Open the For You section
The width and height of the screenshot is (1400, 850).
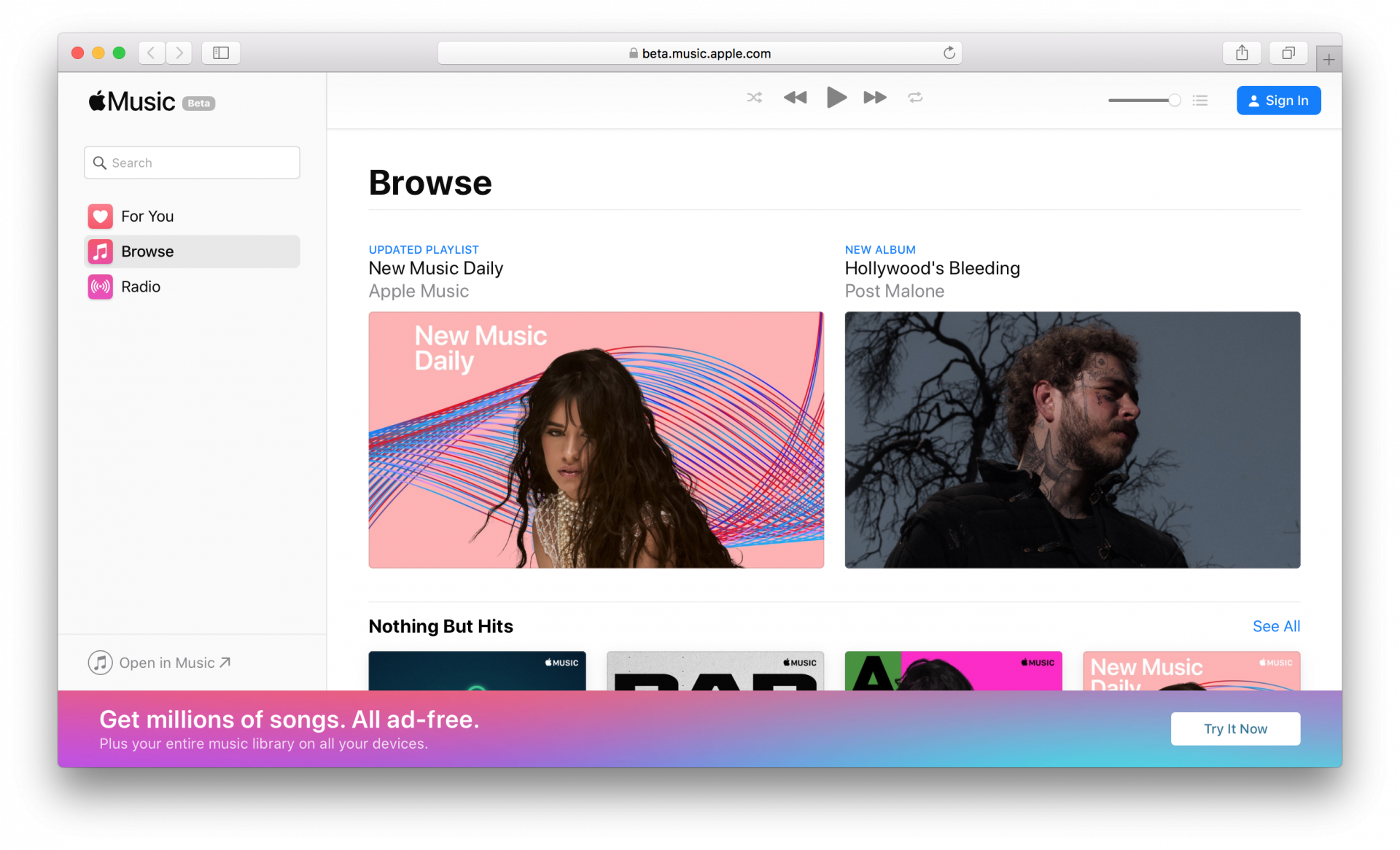point(192,217)
